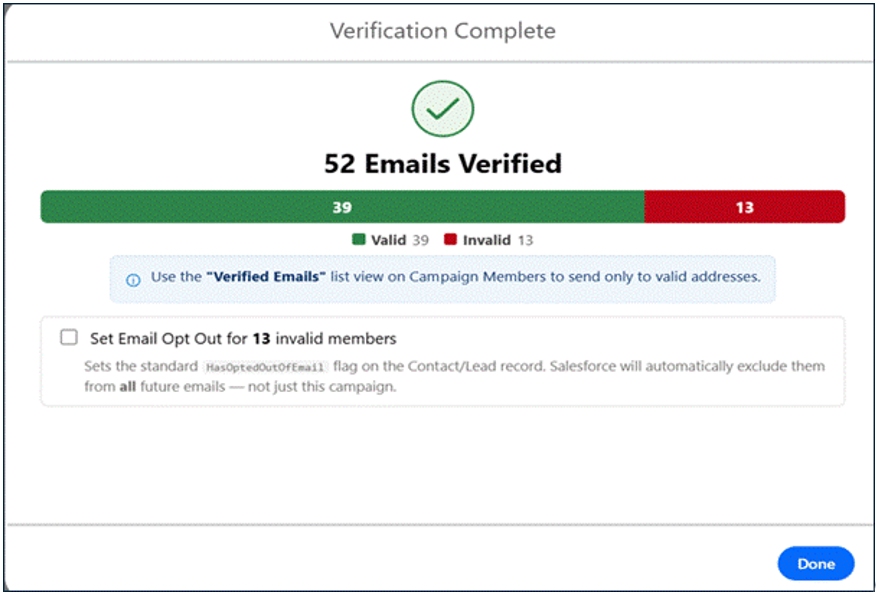
Task: Click the Set Email Opt Out label text
Action: point(243,339)
